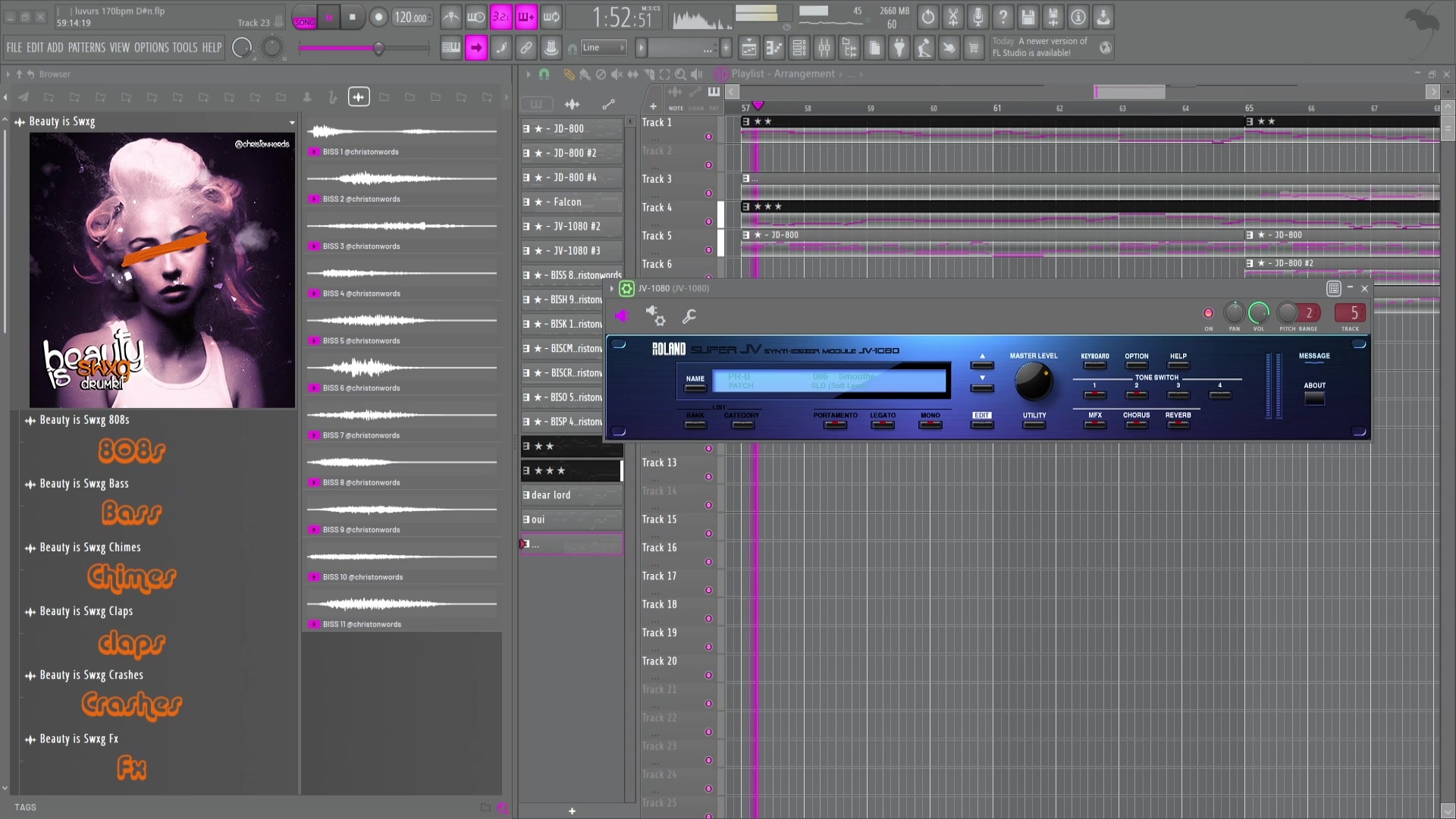Open the shopping cart content library icon
This screenshot has width=1456, height=819.
(974, 49)
